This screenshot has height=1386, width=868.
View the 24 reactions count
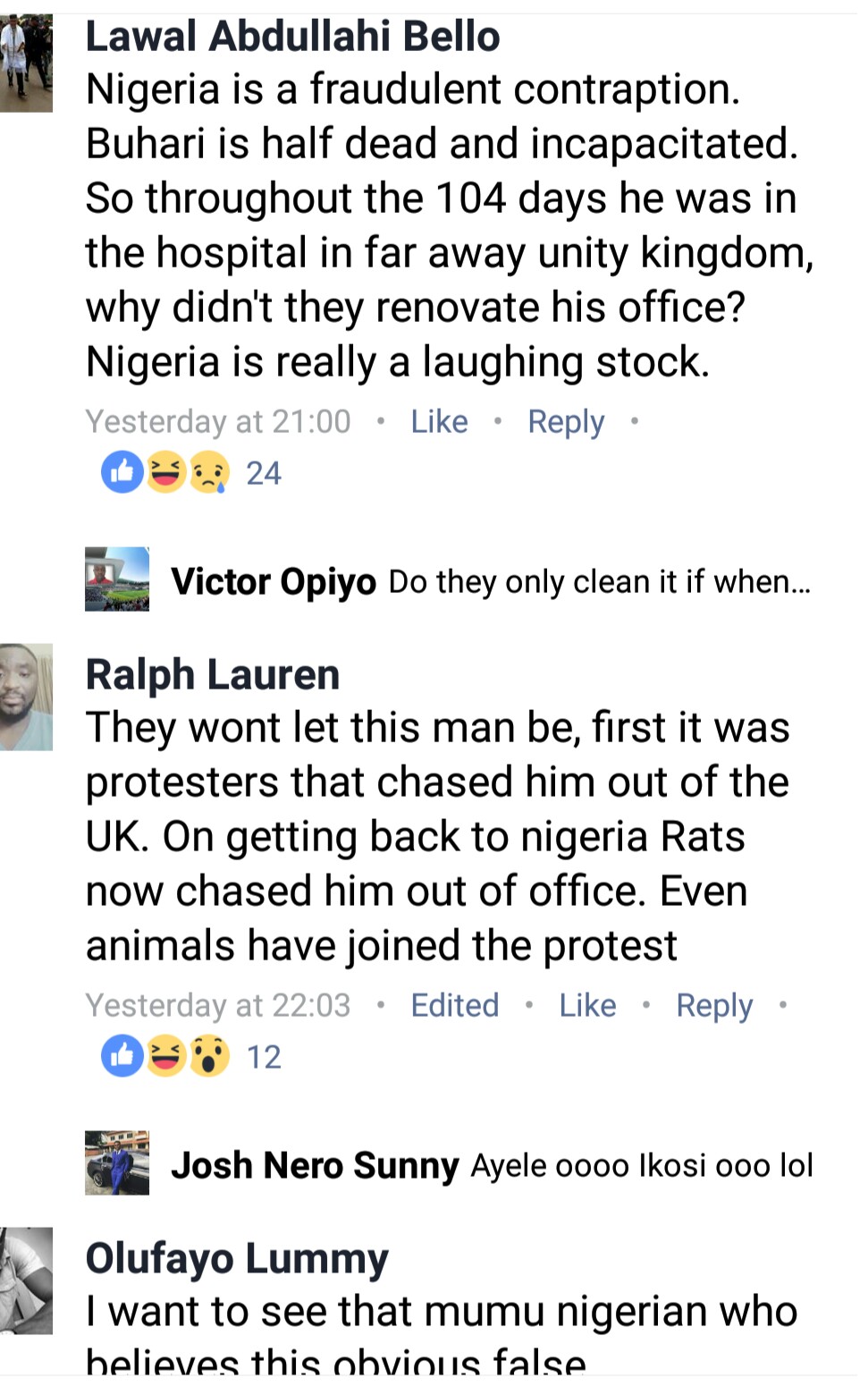click(264, 473)
